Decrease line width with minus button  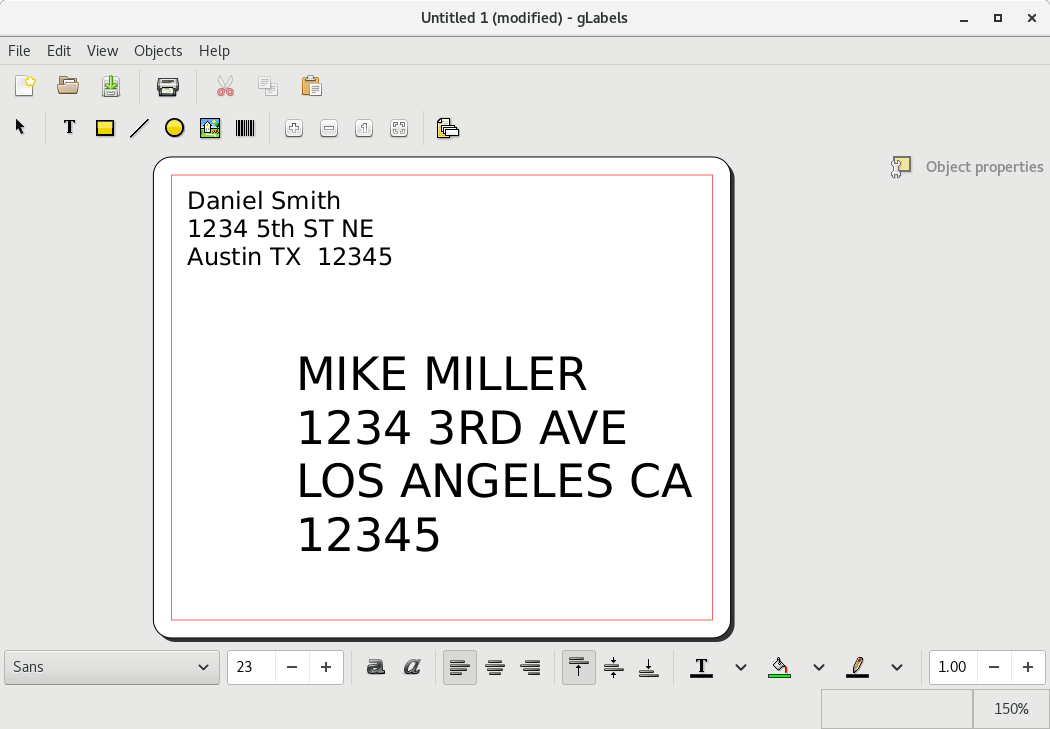click(x=994, y=667)
